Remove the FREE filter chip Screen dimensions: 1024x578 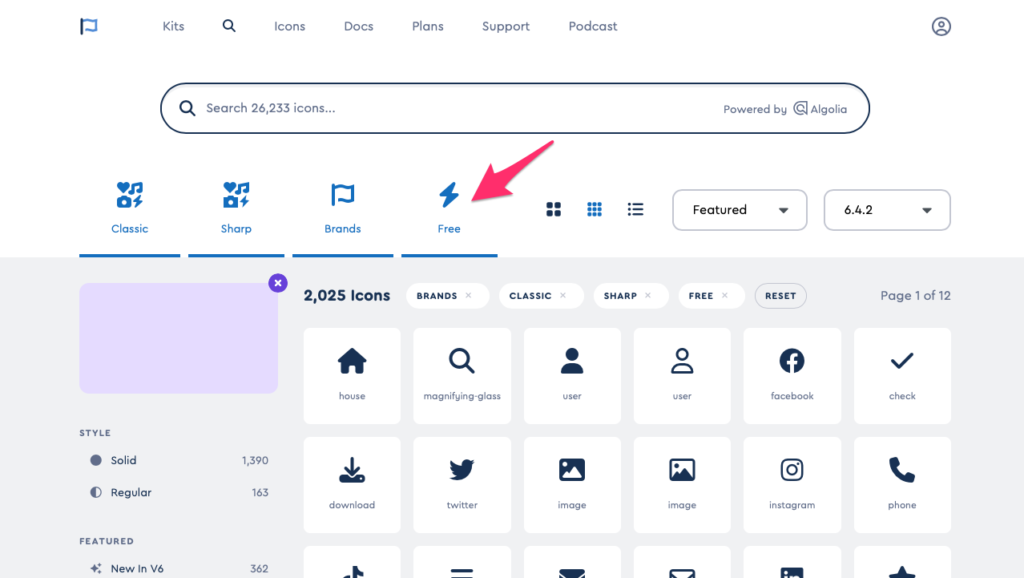pos(725,296)
